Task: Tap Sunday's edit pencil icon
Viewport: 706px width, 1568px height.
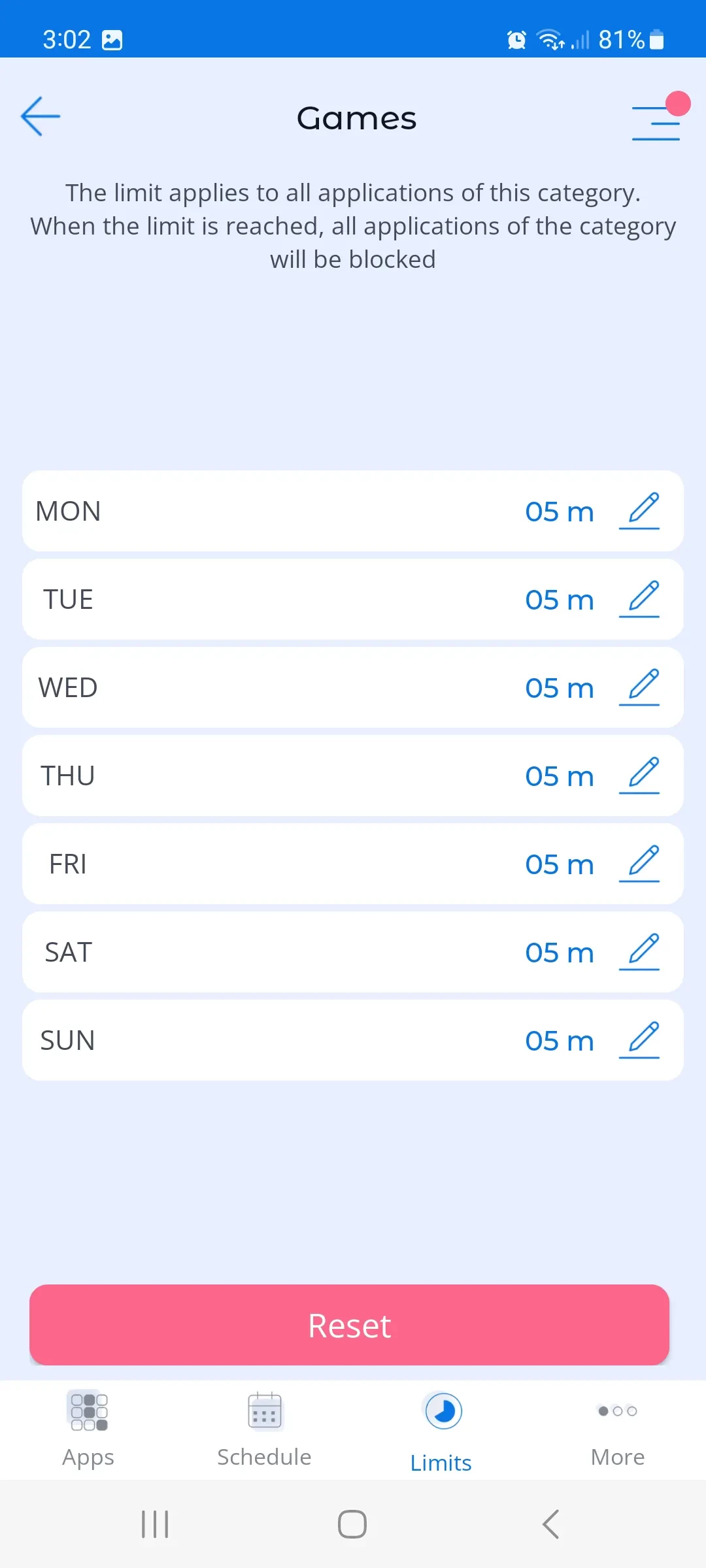Action: click(640, 1040)
